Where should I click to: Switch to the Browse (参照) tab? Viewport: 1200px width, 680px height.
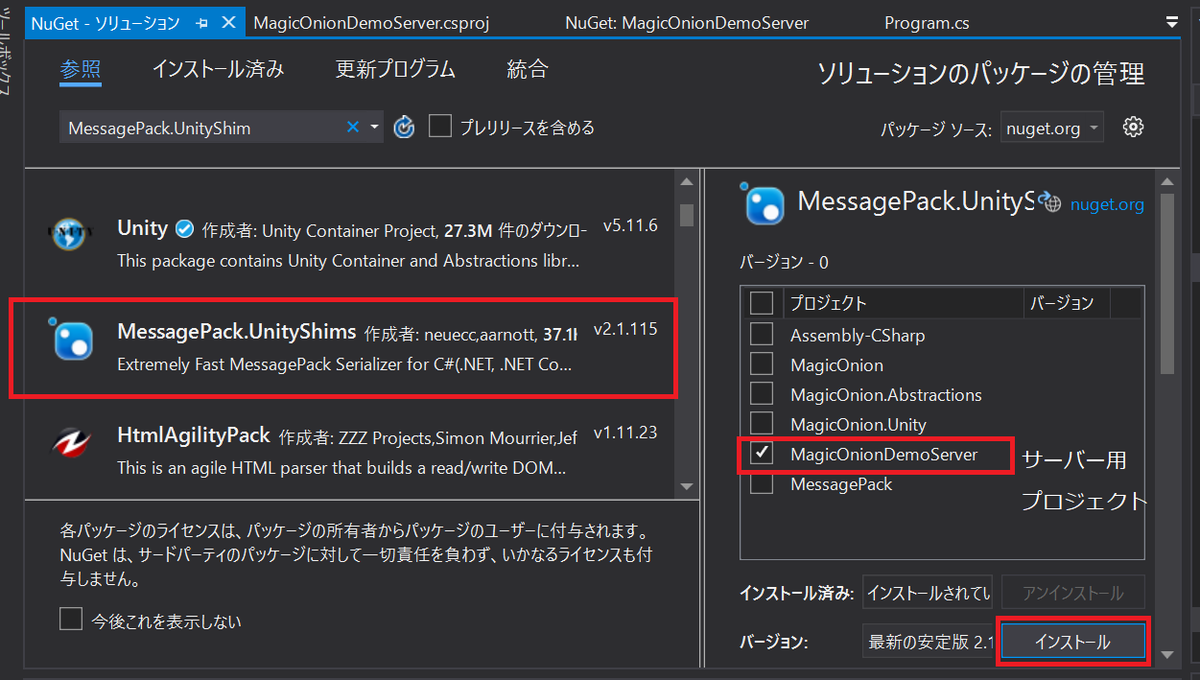point(81,69)
